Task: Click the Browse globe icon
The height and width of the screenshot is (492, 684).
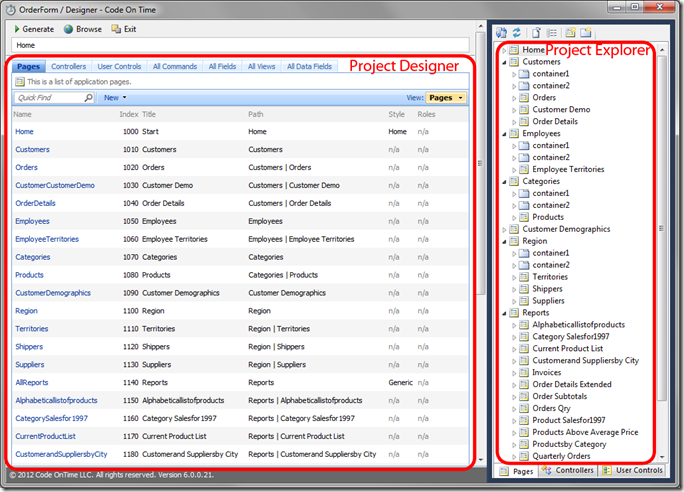Action: point(68,29)
